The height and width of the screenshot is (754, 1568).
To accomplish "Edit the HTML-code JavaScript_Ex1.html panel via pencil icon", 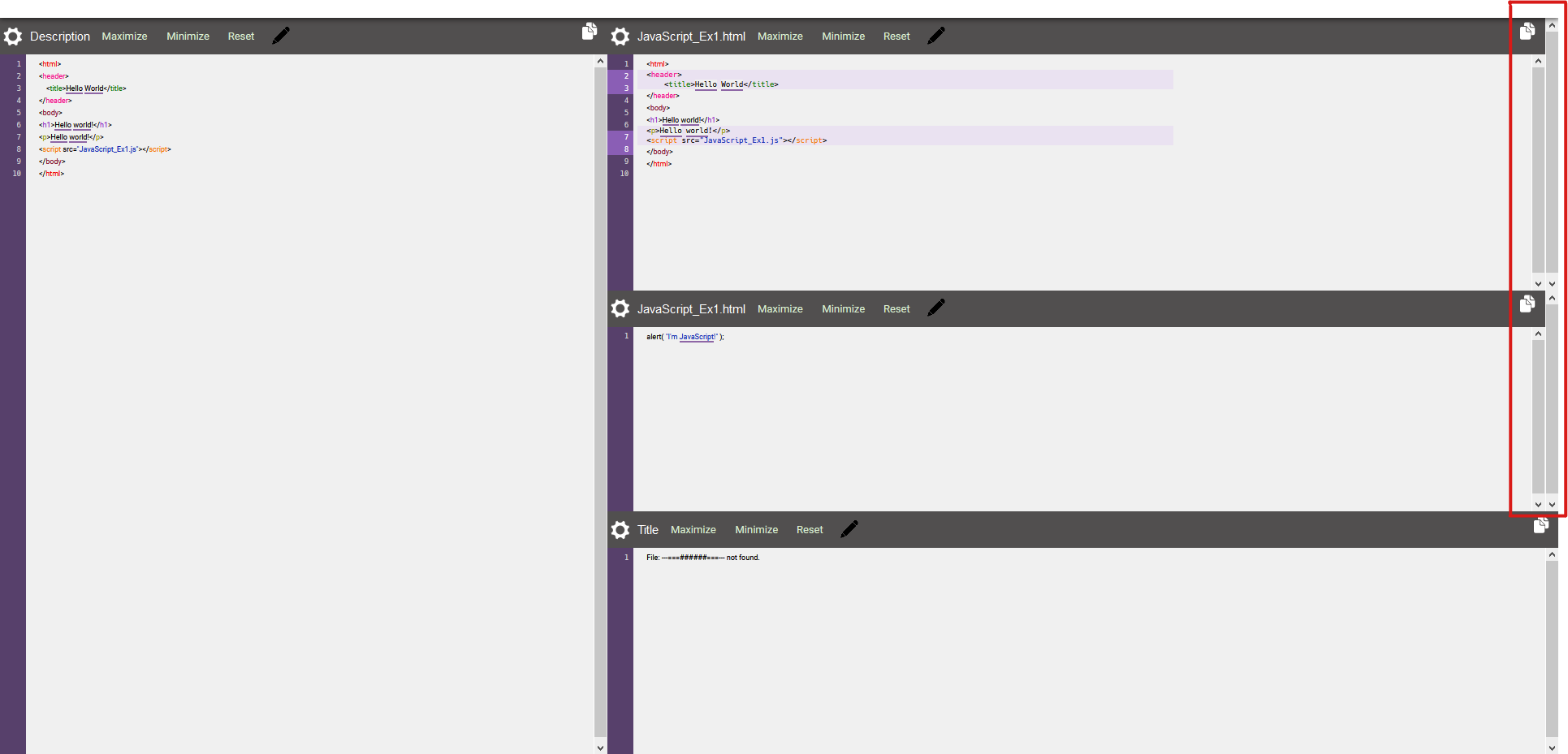I will [936, 36].
